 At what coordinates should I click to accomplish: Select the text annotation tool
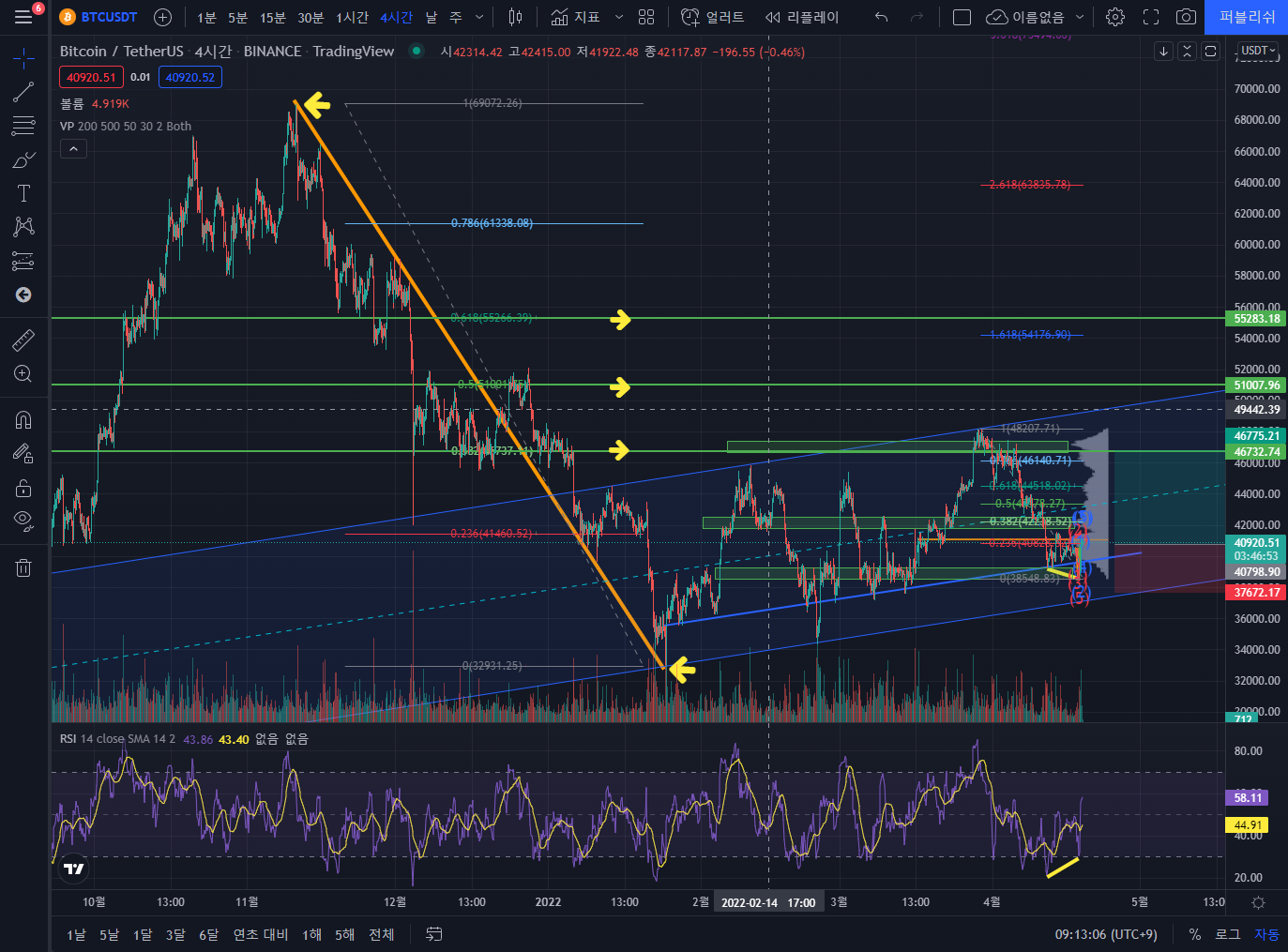23,193
